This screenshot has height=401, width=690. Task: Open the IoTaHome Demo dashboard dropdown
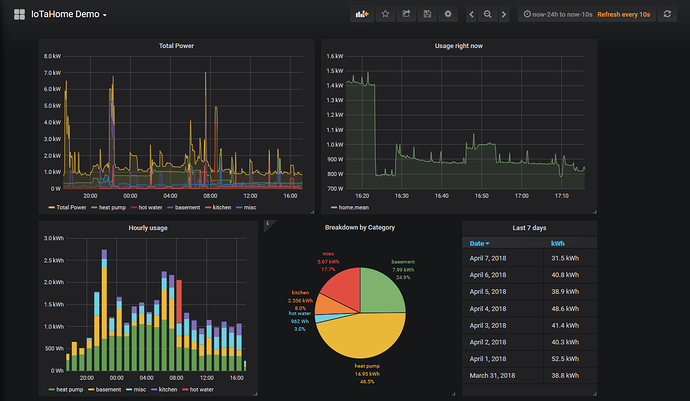(69, 15)
